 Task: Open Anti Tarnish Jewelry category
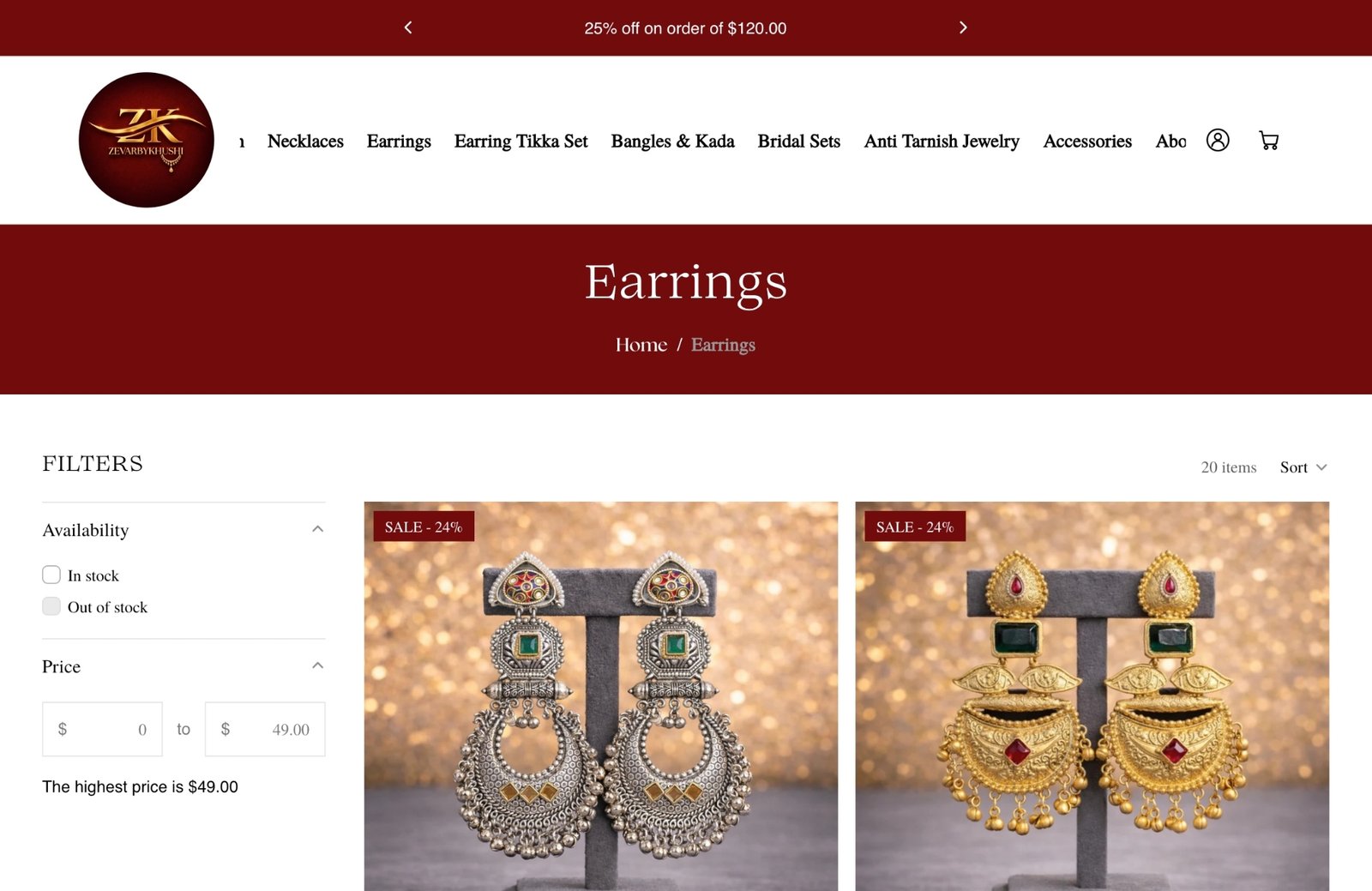942,141
